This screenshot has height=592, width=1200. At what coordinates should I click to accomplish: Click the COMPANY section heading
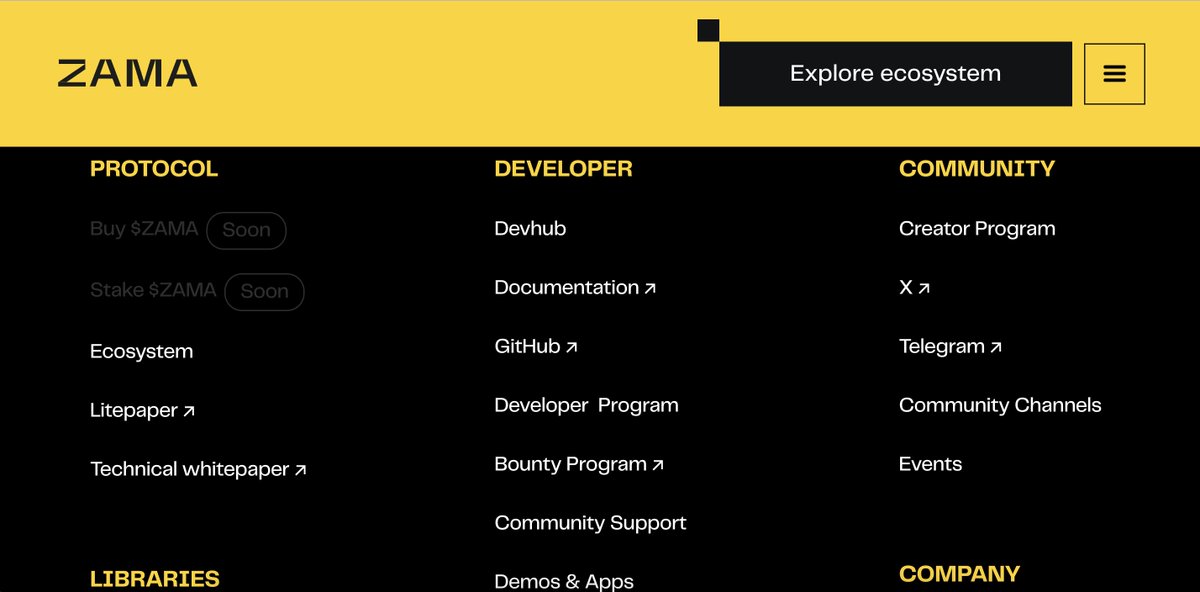point(959,574)
